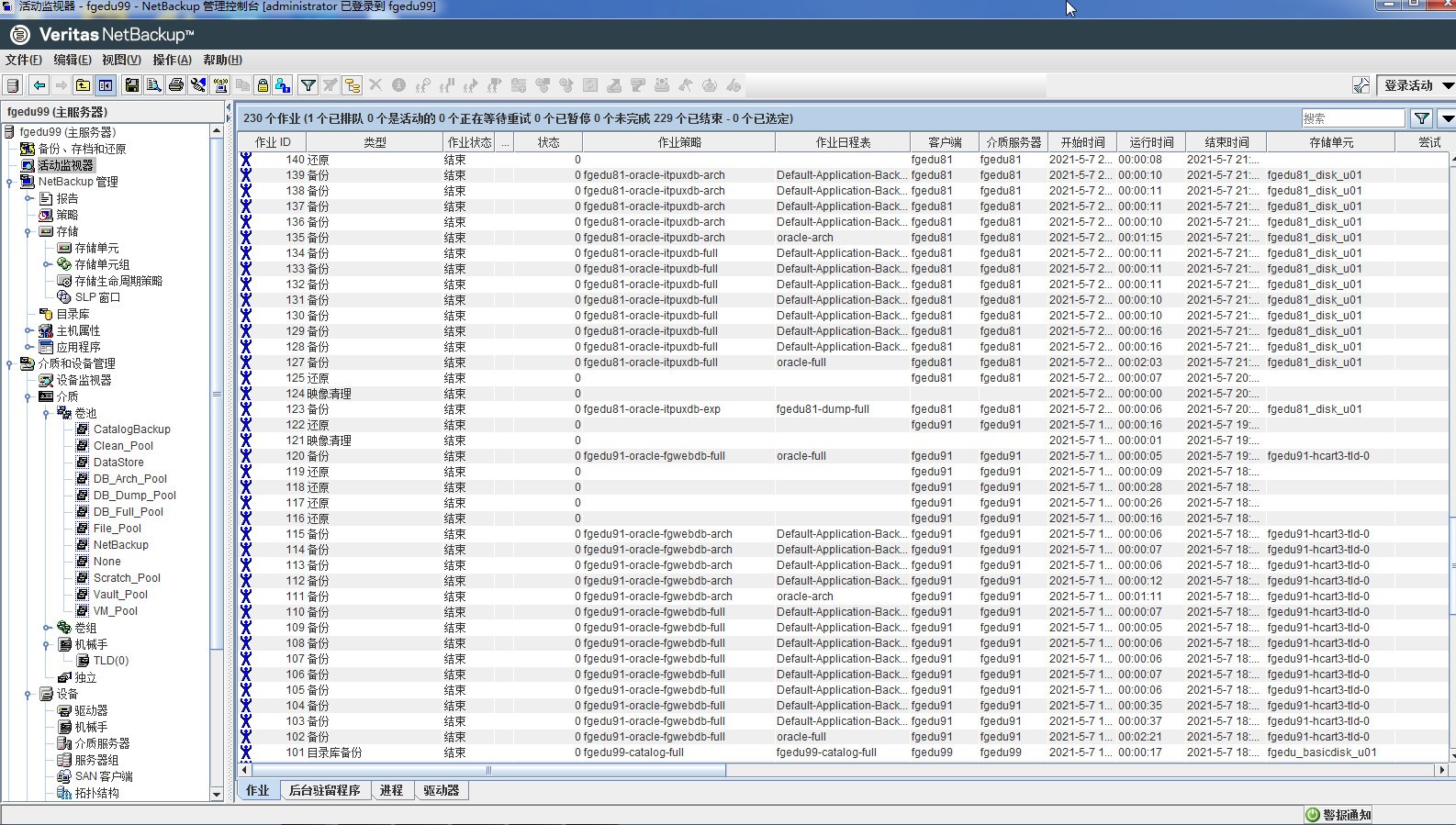Select CatalogBackup volume pool
Viewport: 1456px width, 825px height.
point(131,429)
